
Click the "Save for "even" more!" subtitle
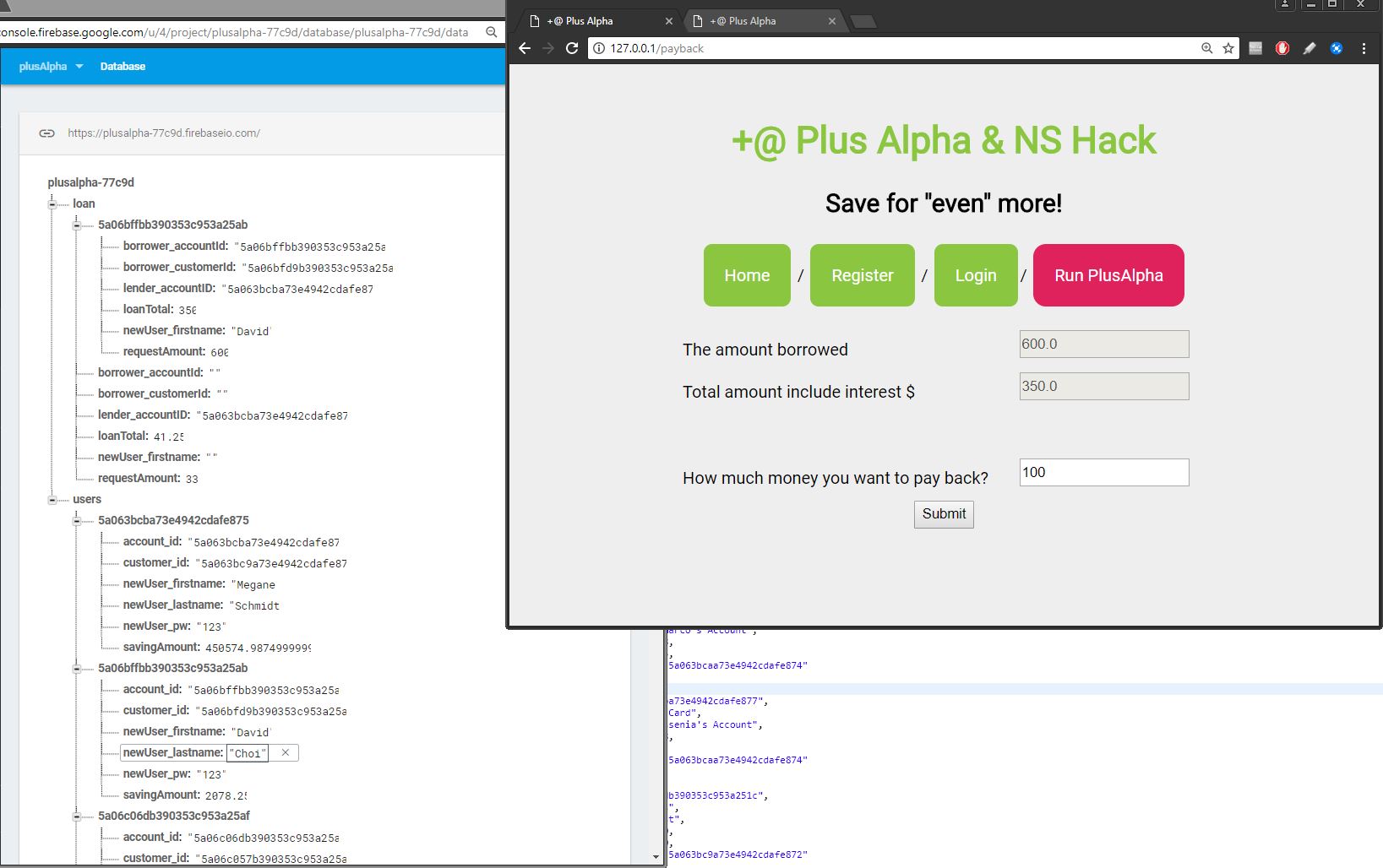click(x=944, y=203)
